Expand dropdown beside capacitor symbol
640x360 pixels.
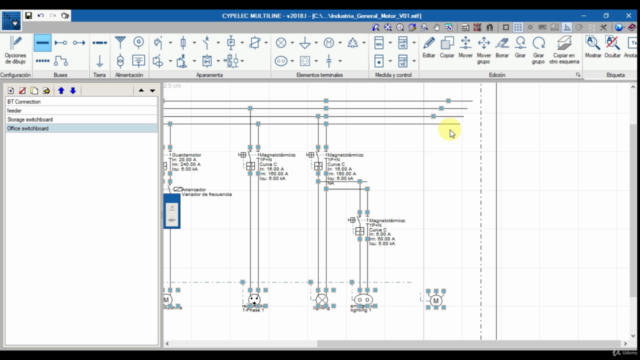click(x=340, y=61)
